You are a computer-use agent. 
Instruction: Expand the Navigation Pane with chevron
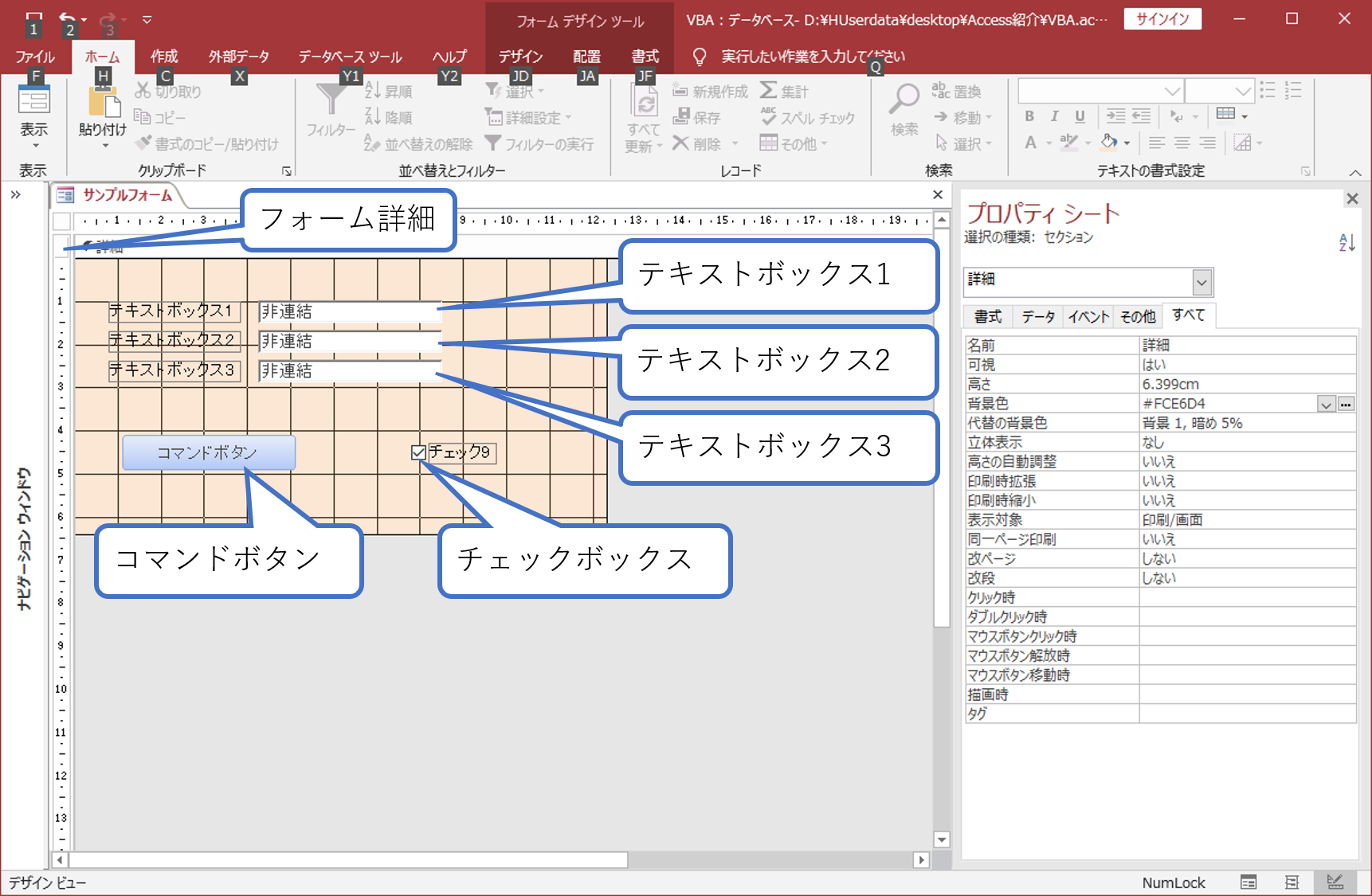click(x=16, y=194)
